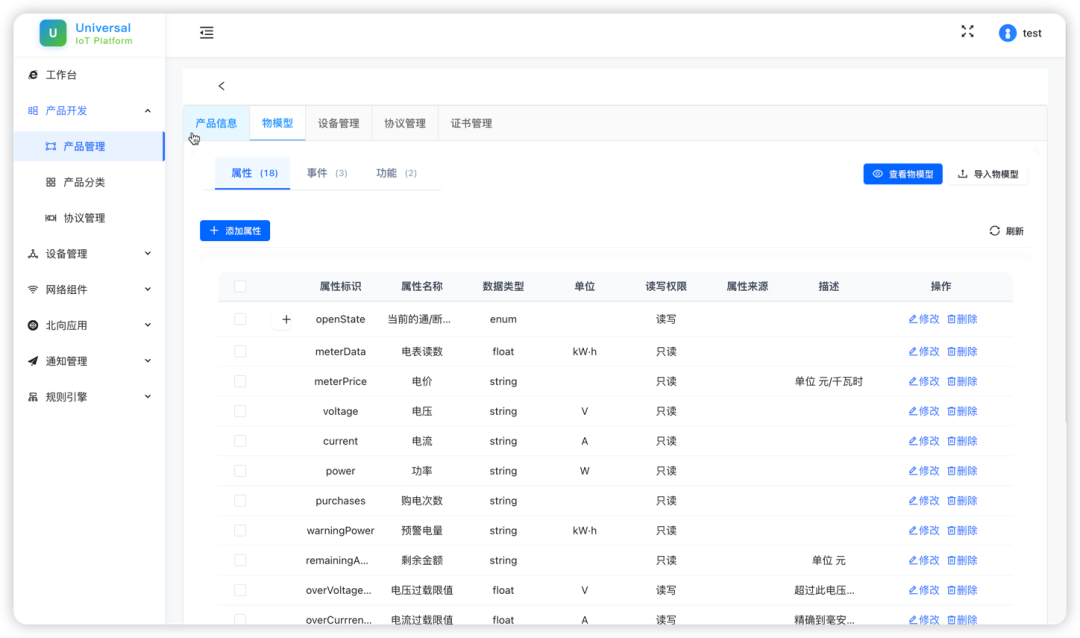
Task: Check the meterPrice row checkbox
Action: point(240,381)
